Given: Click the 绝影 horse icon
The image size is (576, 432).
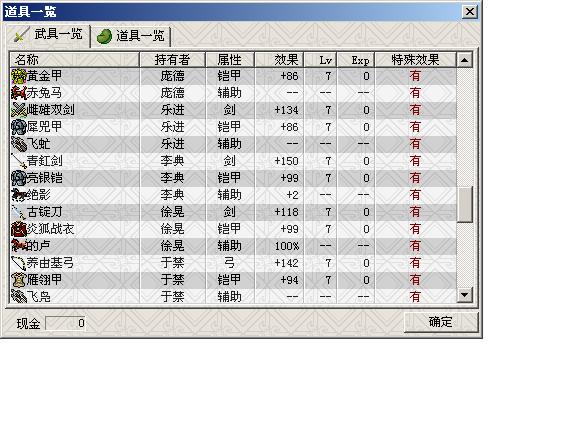Looking at the screenshot, I should (x=18, y=195).
